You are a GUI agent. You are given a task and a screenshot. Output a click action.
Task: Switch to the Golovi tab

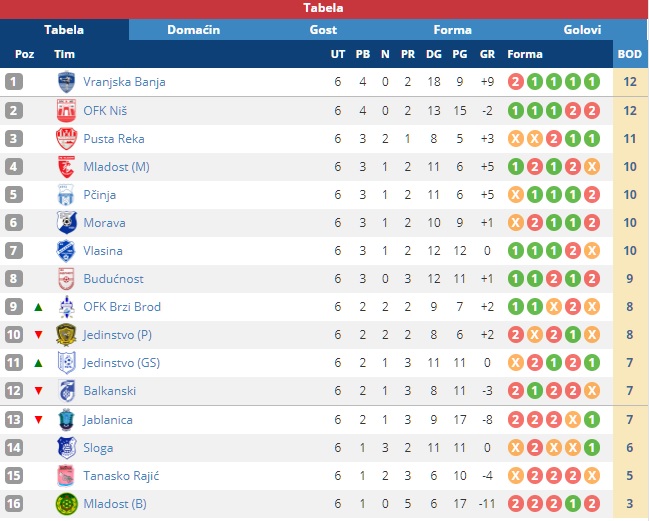(582, 30)
